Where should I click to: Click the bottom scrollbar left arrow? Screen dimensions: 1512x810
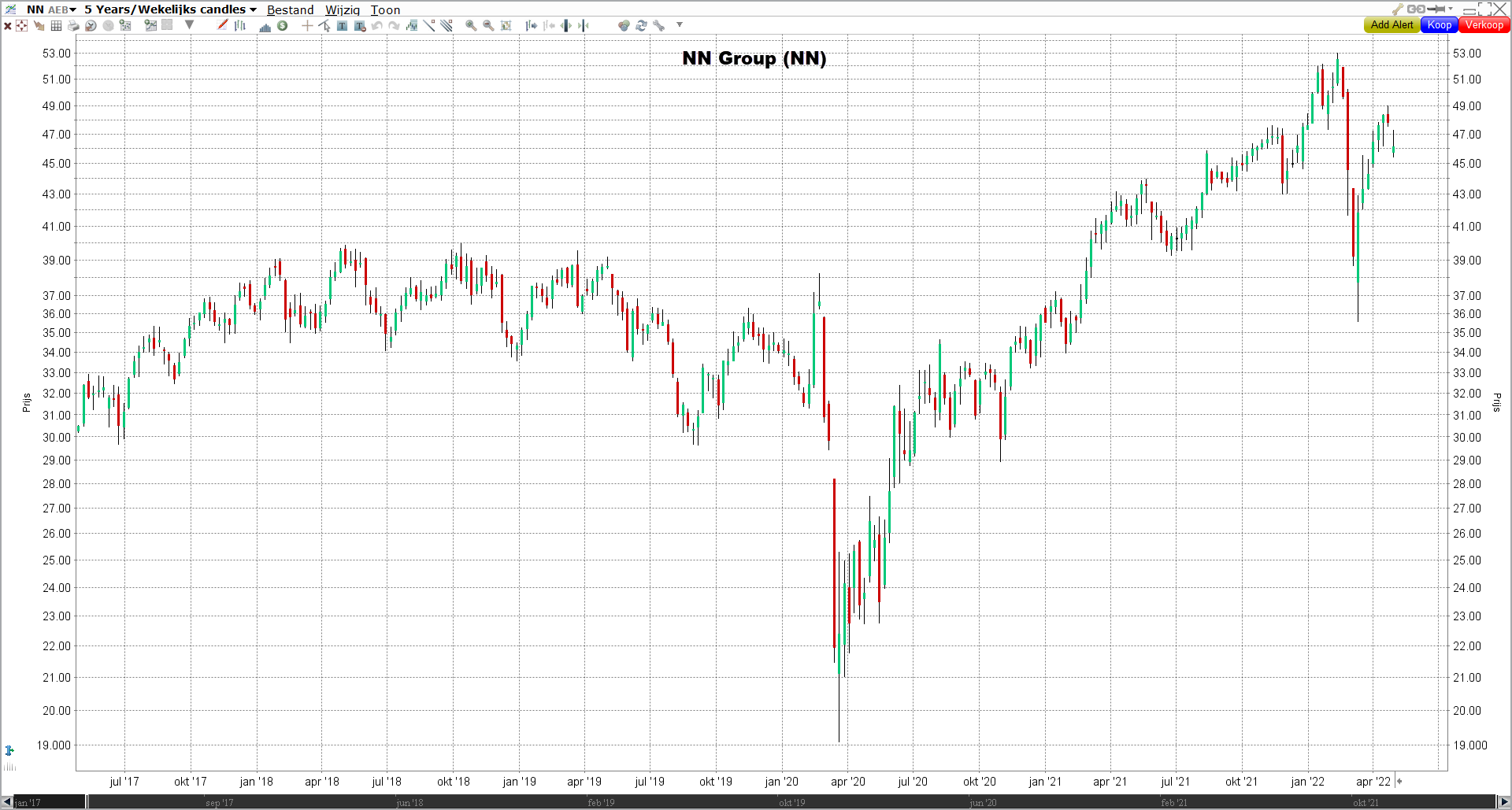(x=6, y=802)
